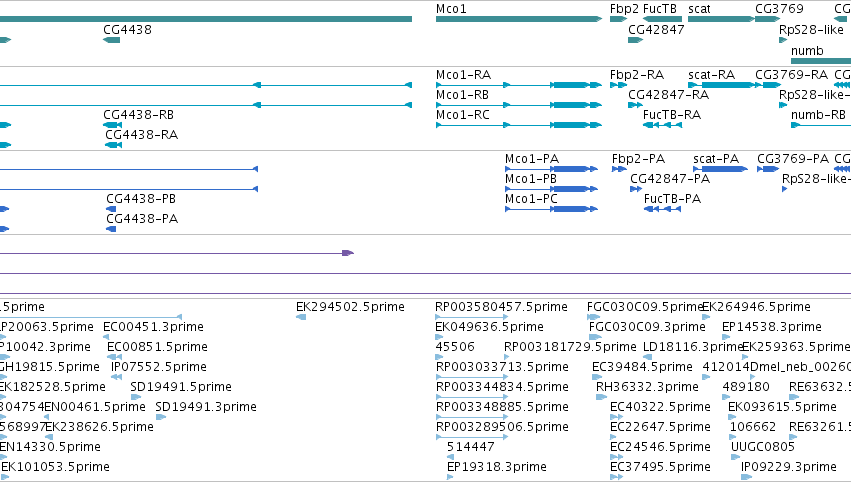Click the scat-PA coding segment
851x482 pixels.
(x=721, y=169)
